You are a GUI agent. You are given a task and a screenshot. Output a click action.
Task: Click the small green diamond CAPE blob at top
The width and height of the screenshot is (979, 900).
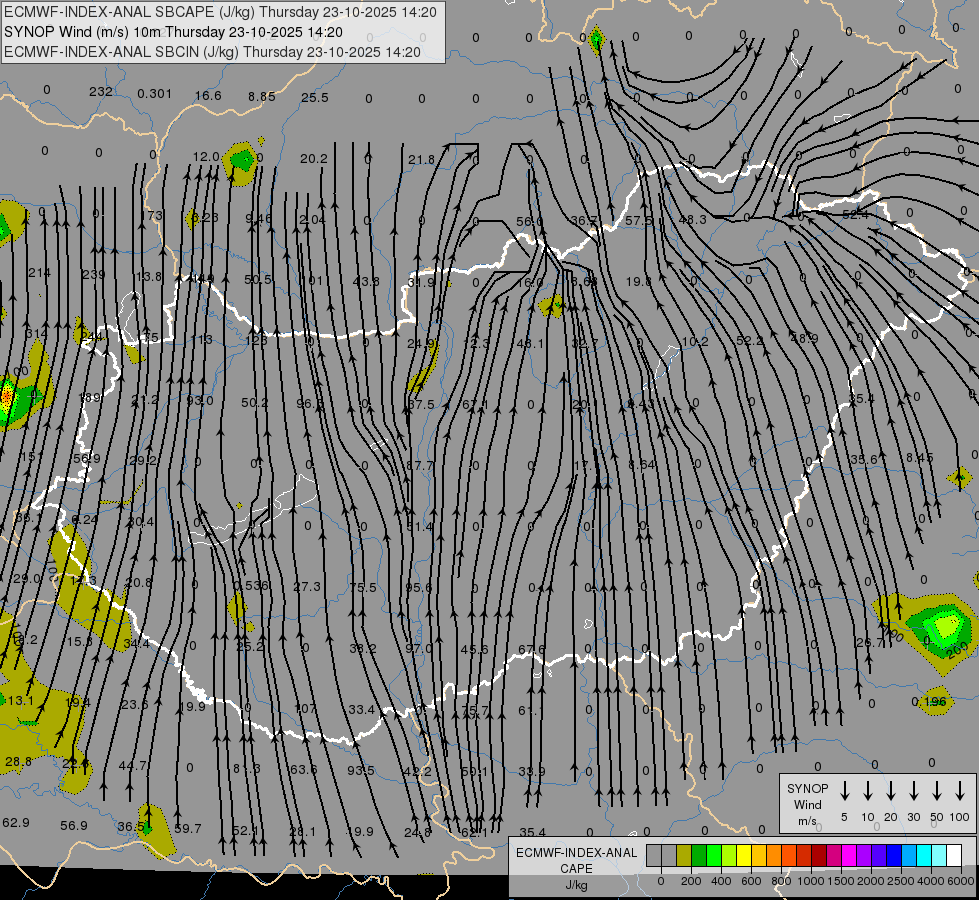[596, 40]
